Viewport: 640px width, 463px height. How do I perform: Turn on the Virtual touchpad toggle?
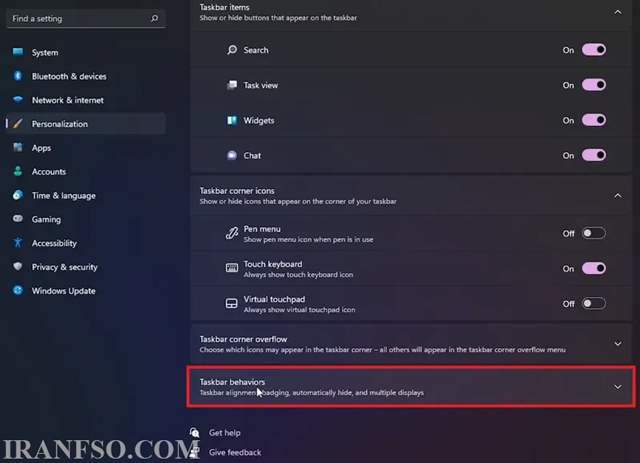pyautogui.click(x=594, y=303)
